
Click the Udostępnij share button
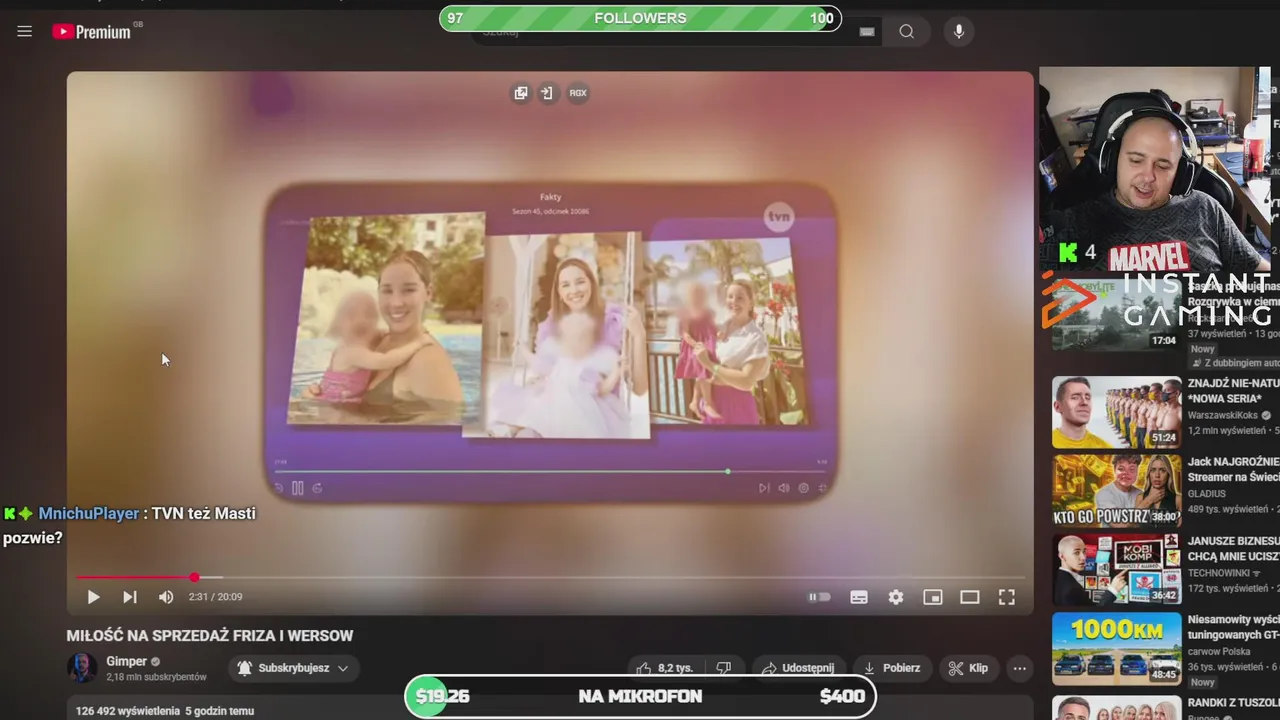click(x=798, y=668)
